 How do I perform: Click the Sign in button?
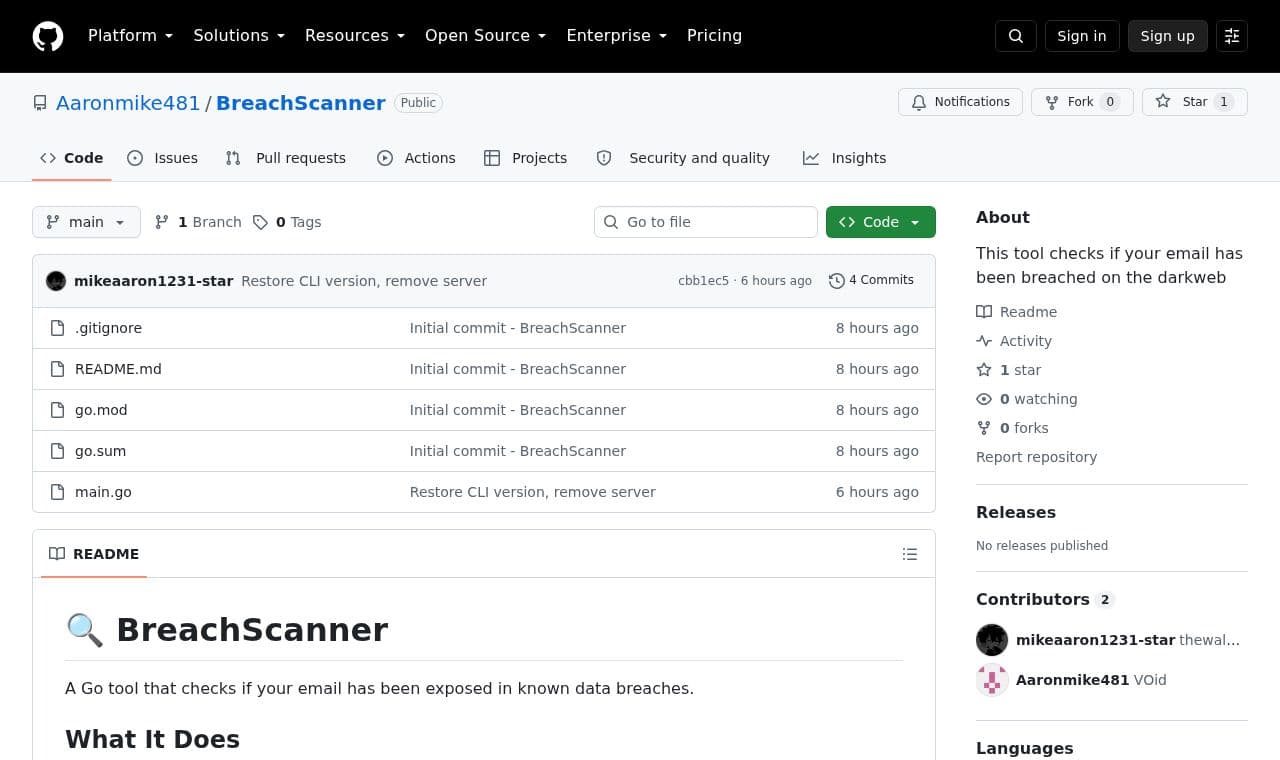tap(1082, 36)
